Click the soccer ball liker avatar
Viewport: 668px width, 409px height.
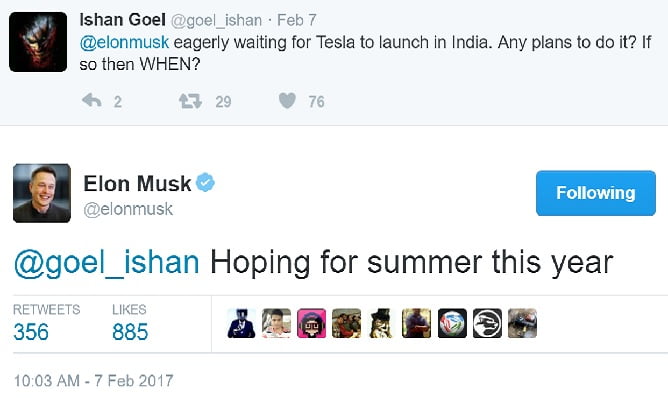coord(452,322)
